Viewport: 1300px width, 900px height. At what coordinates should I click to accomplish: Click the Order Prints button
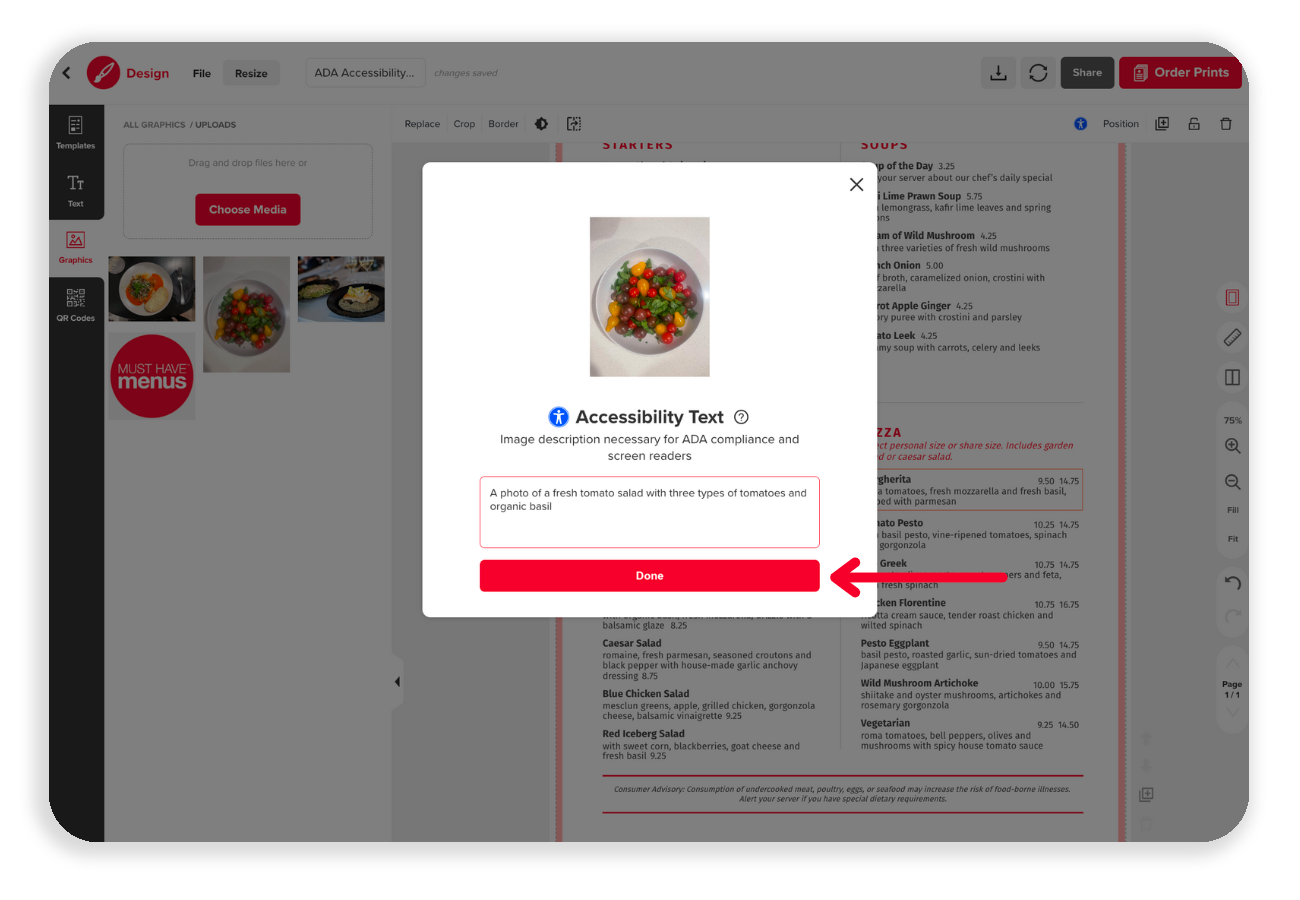[x=1181, y=72]
